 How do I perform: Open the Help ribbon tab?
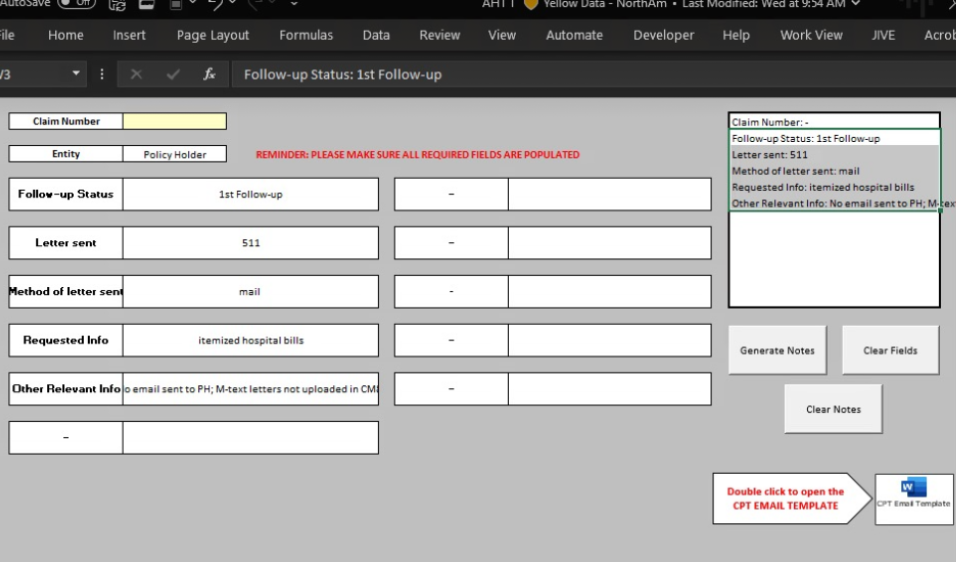(736, 35)
